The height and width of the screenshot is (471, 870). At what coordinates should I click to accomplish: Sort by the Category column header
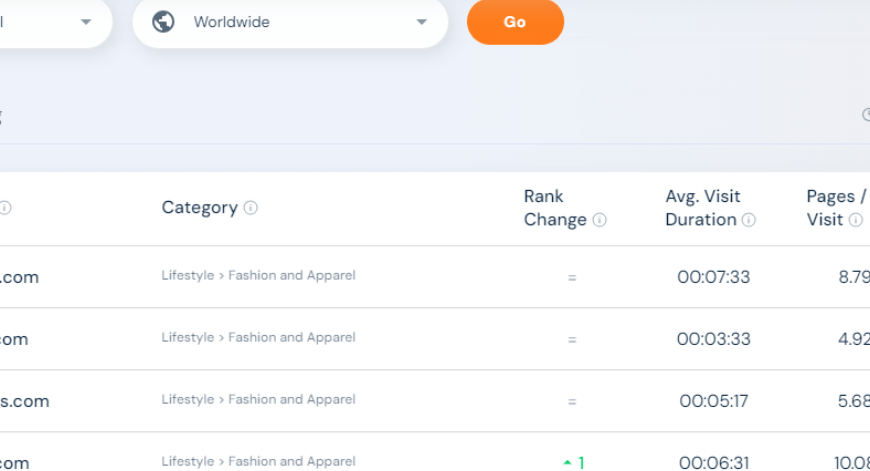(x=199, y=208)
